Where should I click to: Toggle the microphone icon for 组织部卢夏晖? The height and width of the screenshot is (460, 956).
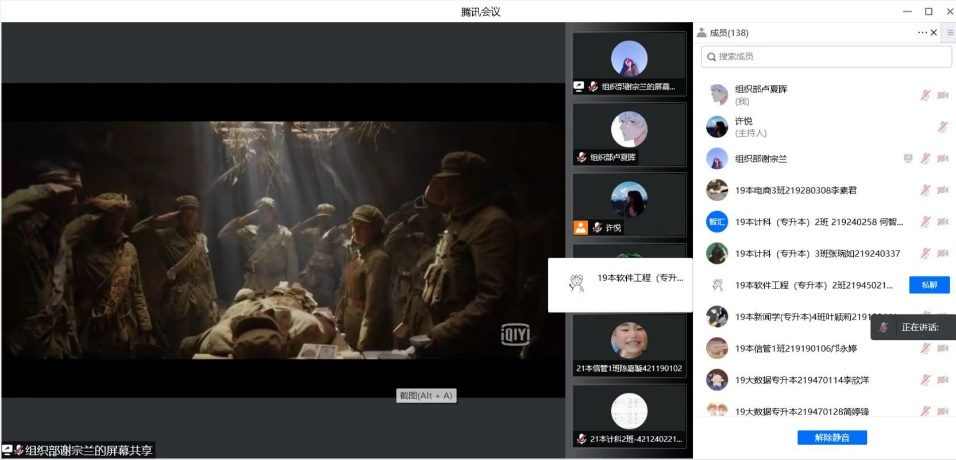(x=926, y=95)
